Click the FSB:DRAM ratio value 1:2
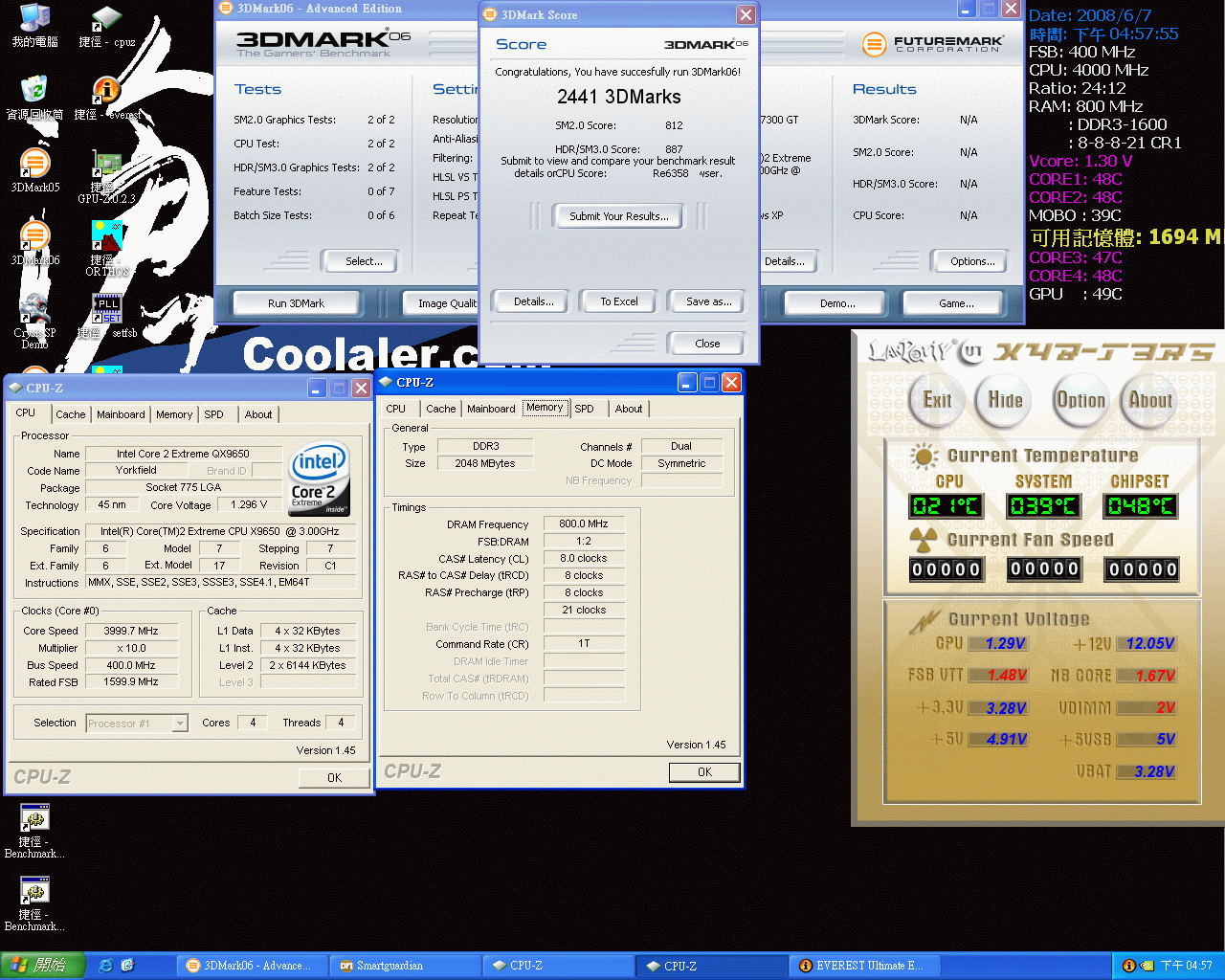 tap(584, 541)
